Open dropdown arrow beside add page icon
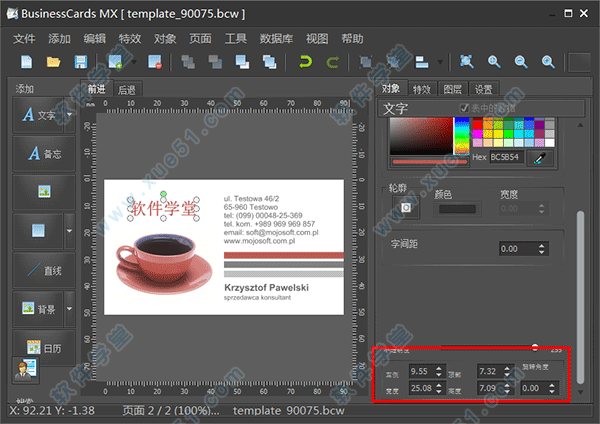This screenshot has height=424, width=600. 134,62
